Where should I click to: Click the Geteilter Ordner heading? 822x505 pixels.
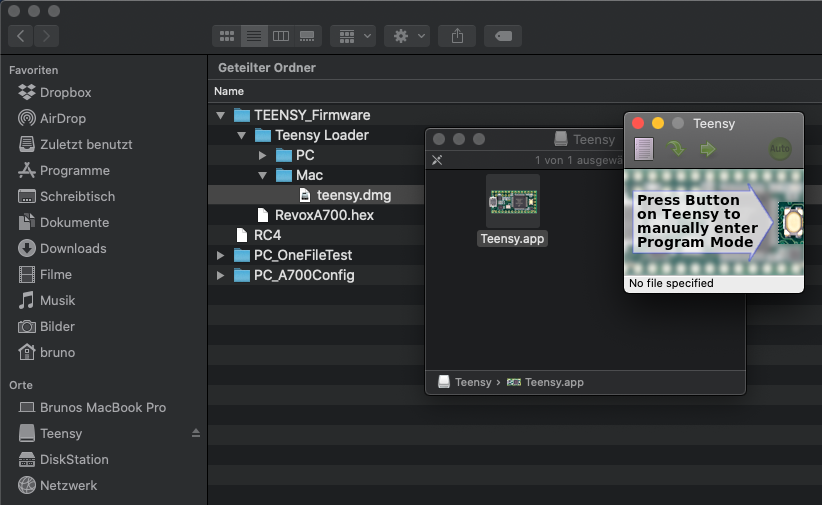(266, 68)
